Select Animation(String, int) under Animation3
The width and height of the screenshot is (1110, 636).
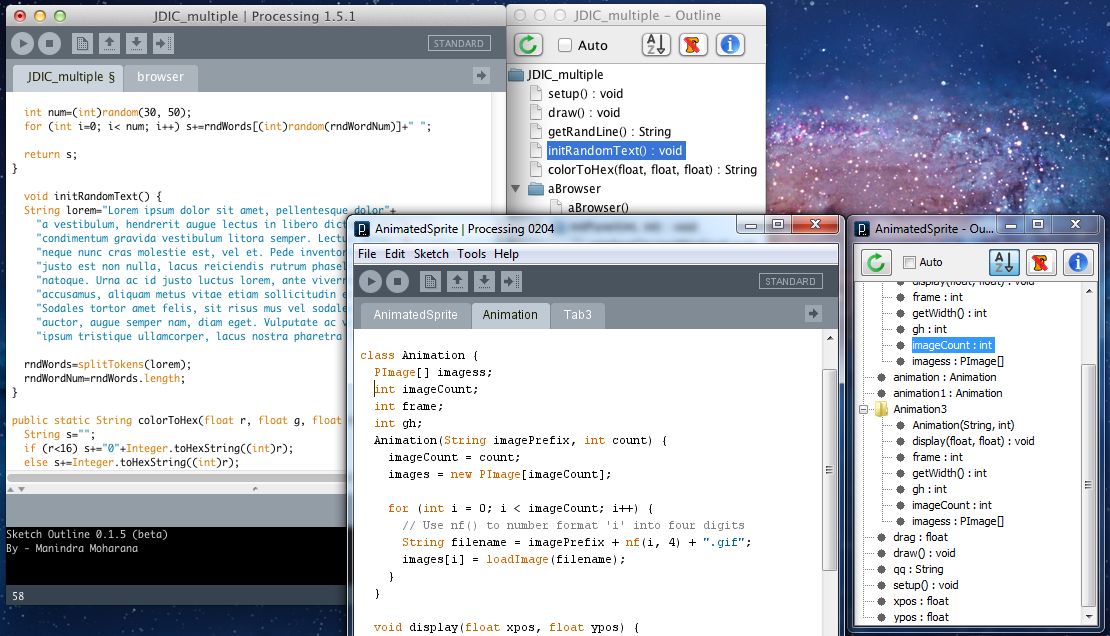963,425
